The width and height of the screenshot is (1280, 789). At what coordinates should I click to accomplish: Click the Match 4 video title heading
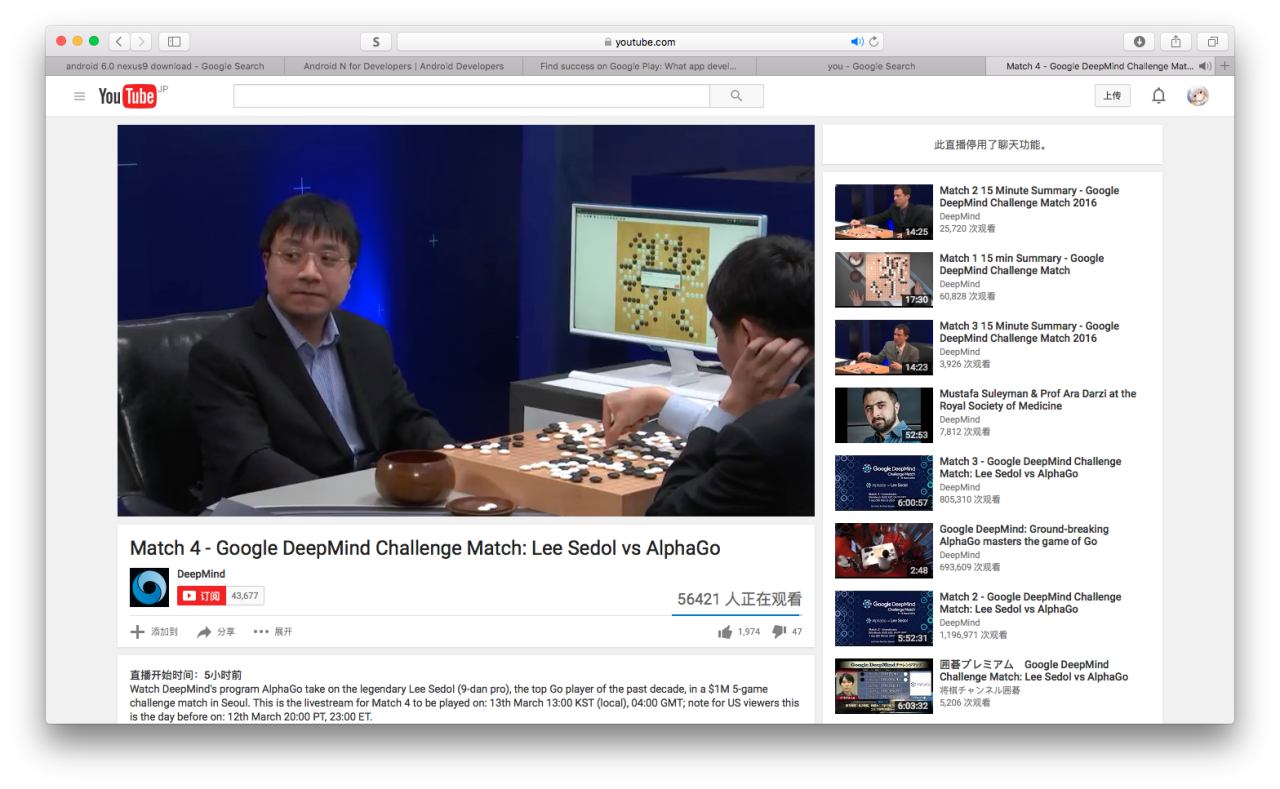pyautogui.click(x=425, y=548)
